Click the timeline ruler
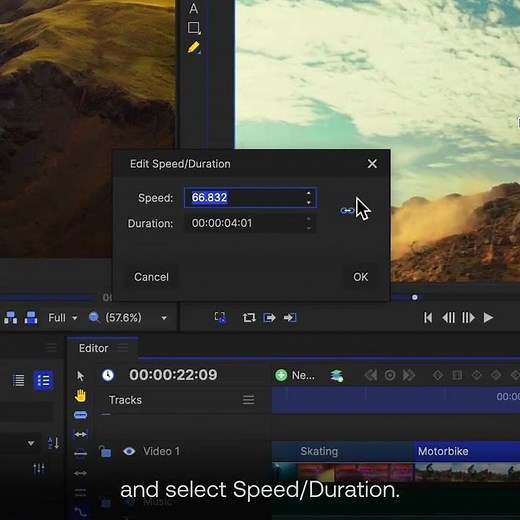This screenshot has width=520, height=520. (x=396, y=400)
